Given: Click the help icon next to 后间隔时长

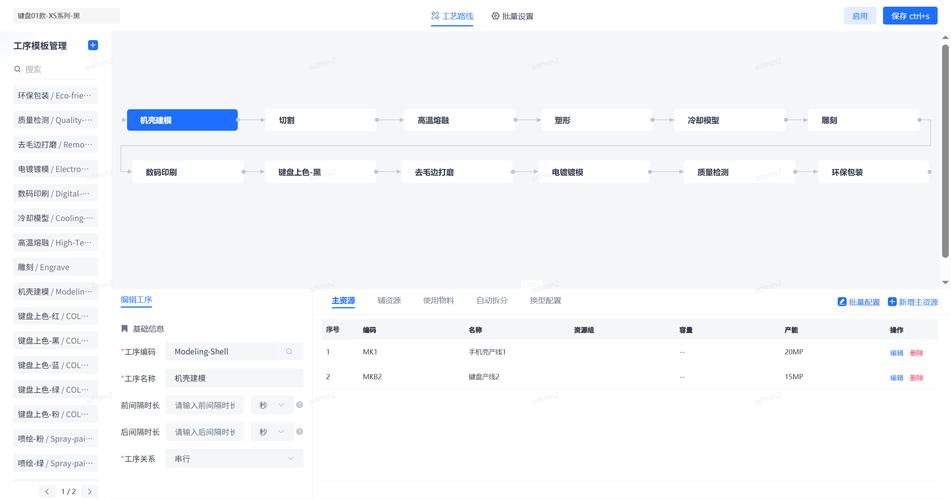Looking at the screenshot, I should point(300,432).
